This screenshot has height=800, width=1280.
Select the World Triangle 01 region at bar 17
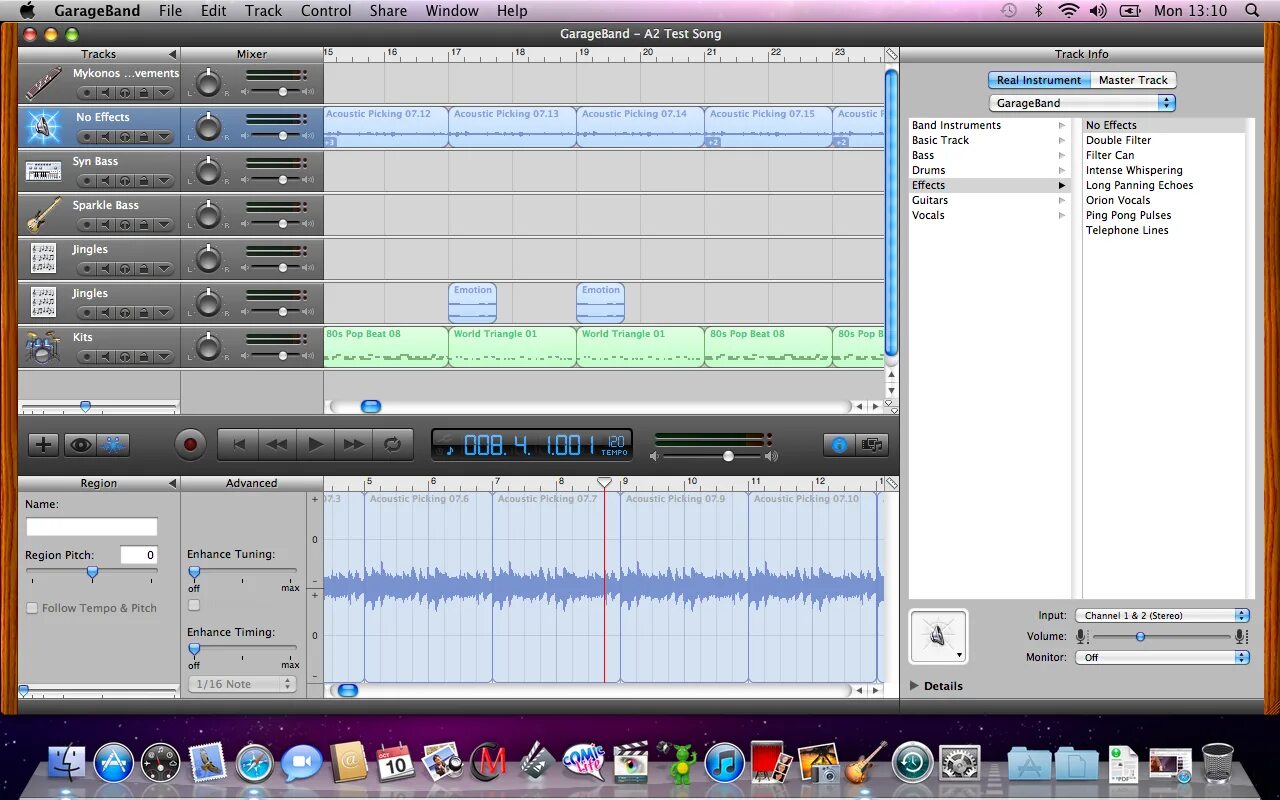pyautogui.click(x=512, y=347)
